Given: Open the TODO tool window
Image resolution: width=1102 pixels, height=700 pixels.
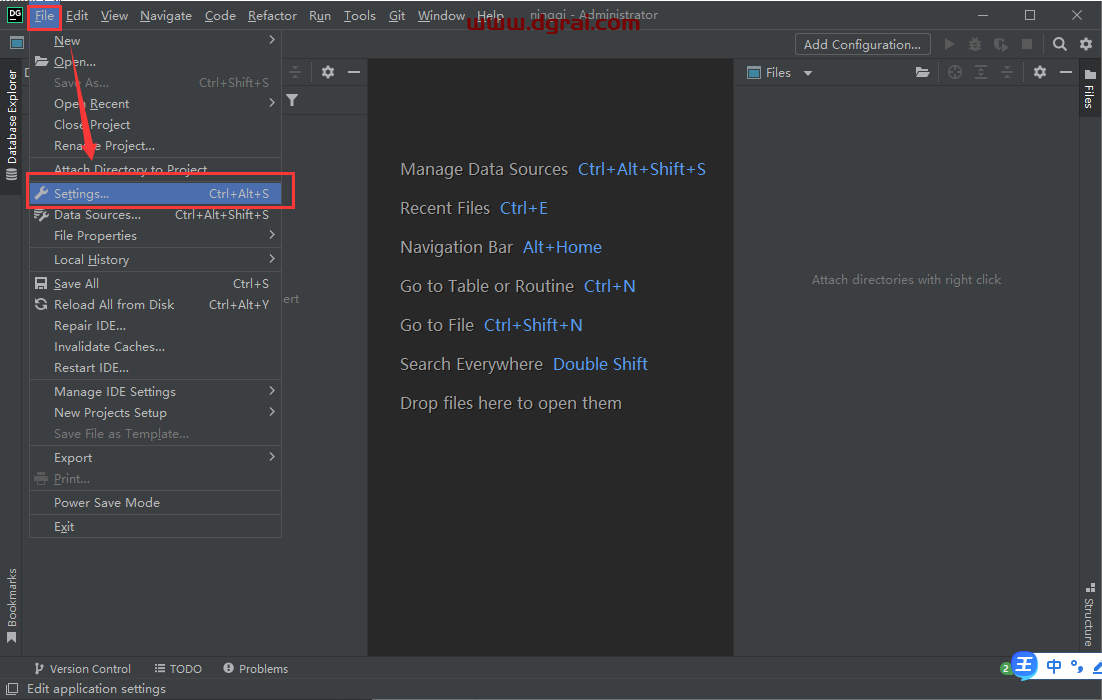Looking at the screenshot, I should tap(178, 668).
